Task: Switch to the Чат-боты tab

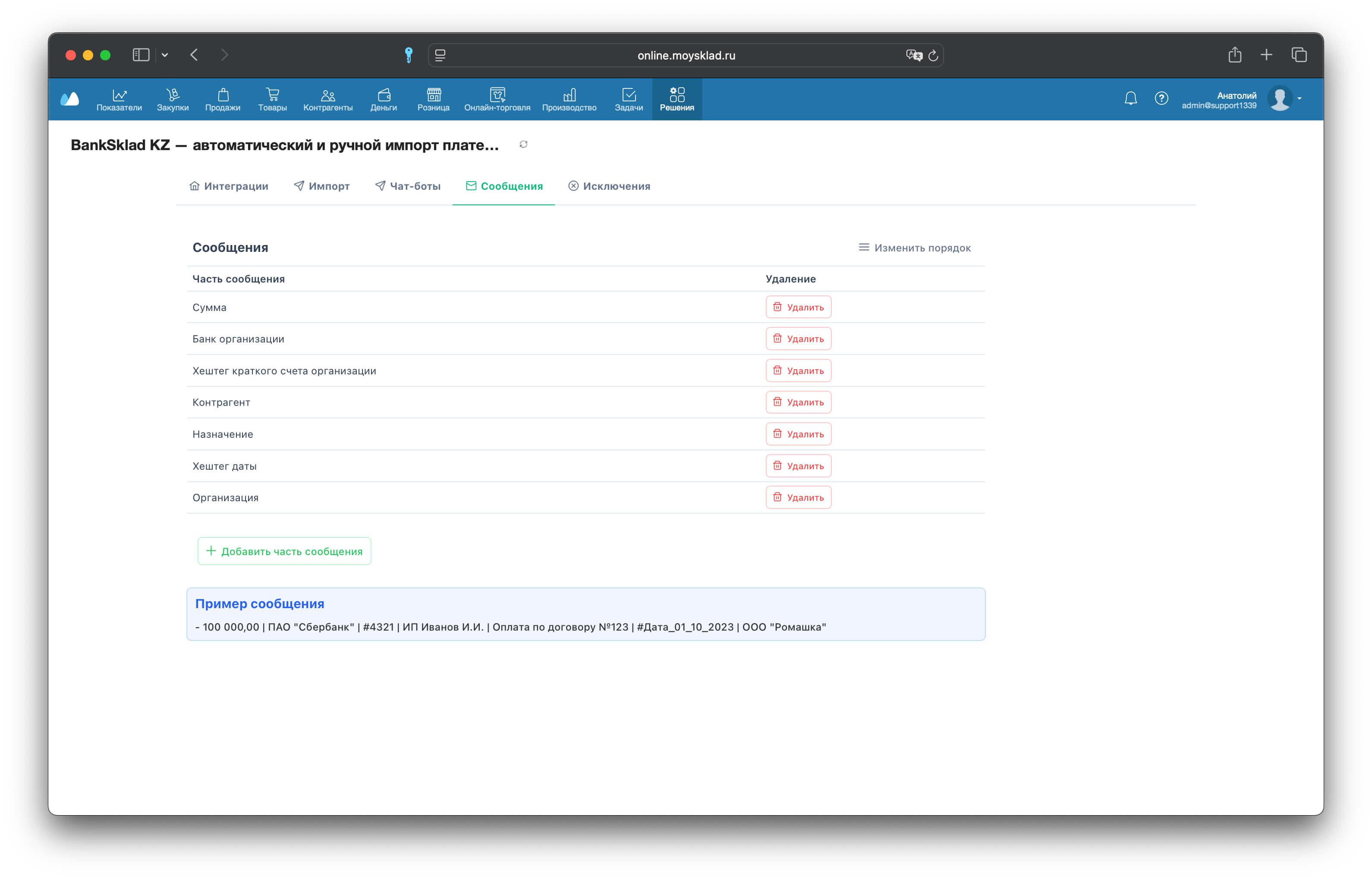Action: point(408,186)
